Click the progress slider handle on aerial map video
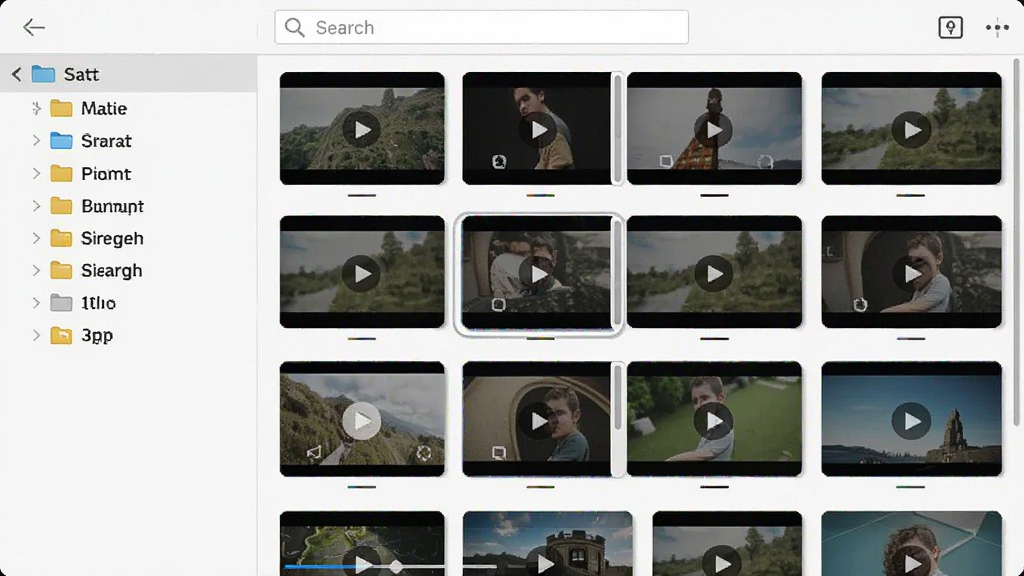1024x576 pixels. (x=396, y=566)
